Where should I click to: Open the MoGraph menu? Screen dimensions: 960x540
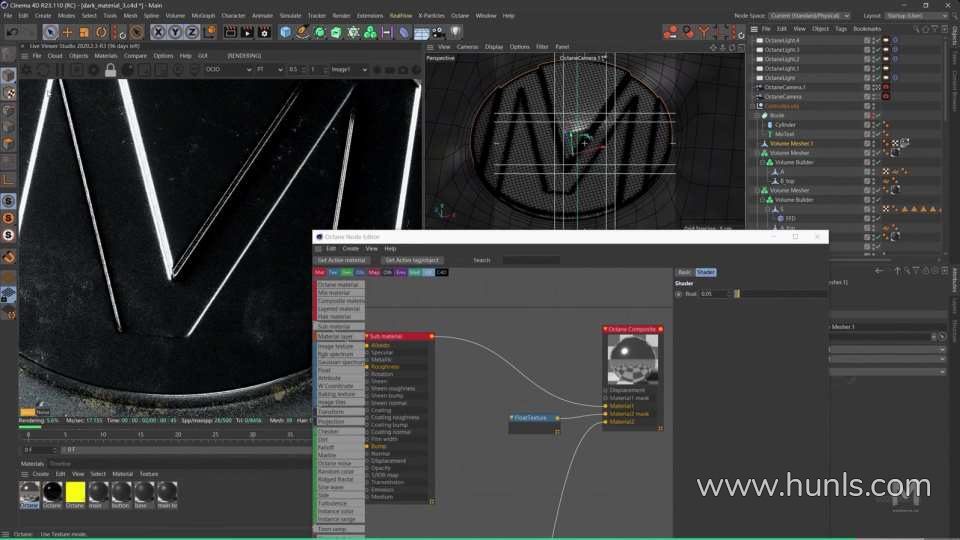203,16
